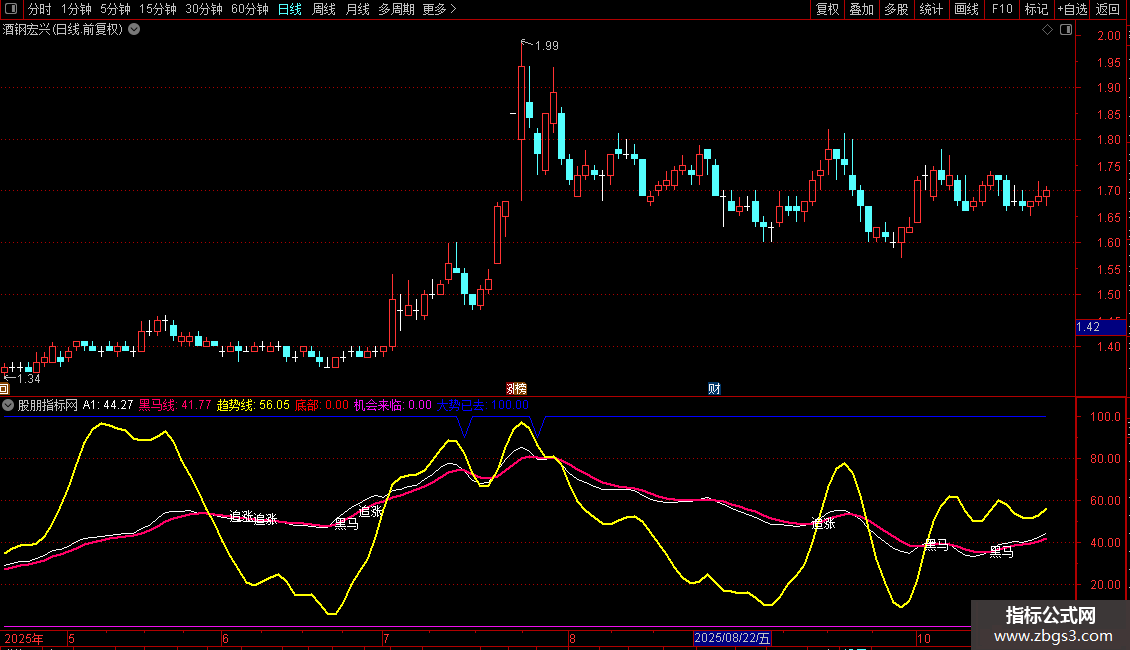Click the diamond marker icon above price axis
The image size is (1130, 650).
[x=1047, y=30]
